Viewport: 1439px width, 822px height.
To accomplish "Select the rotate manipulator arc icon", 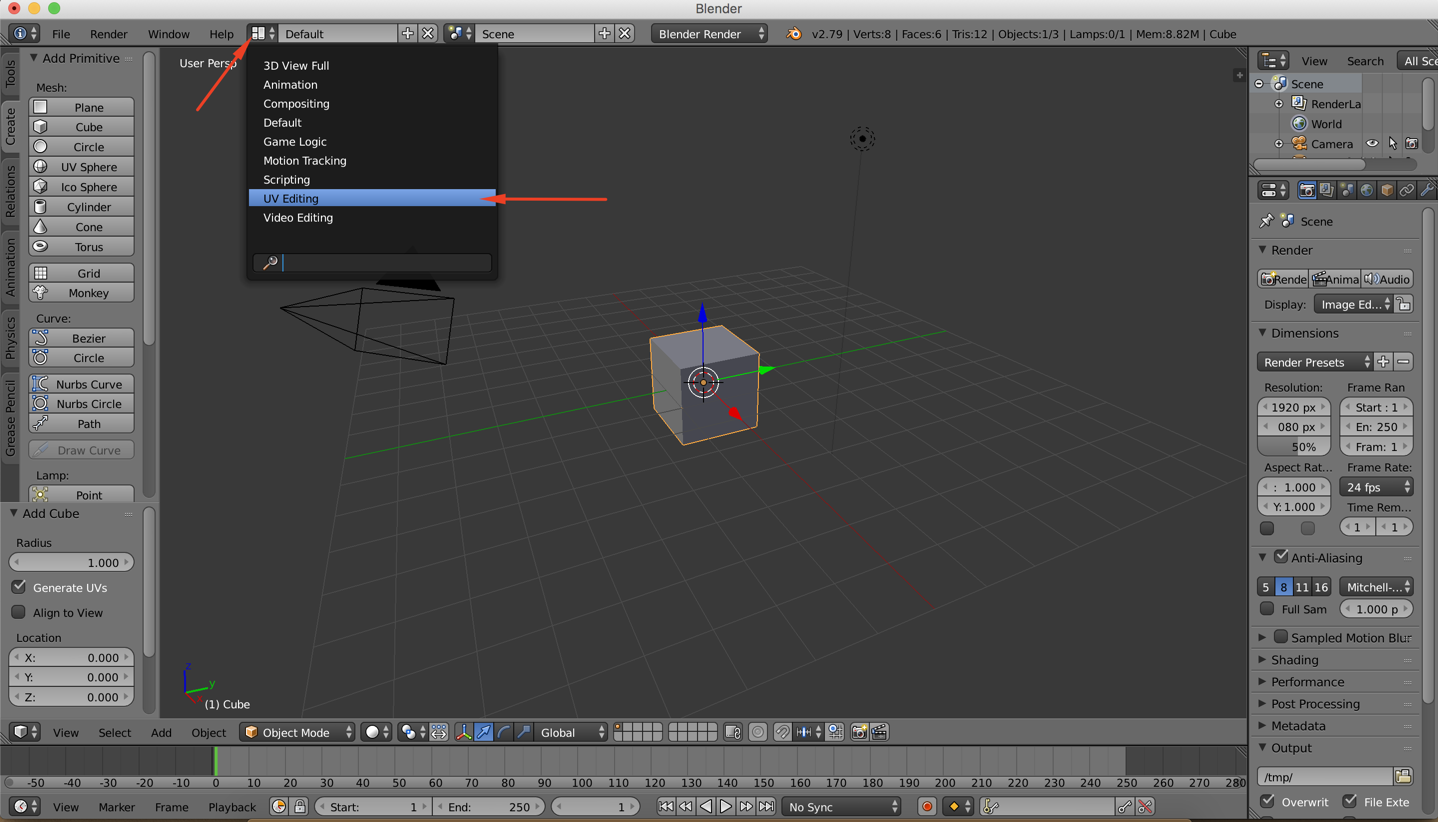I will coord(504,732).
